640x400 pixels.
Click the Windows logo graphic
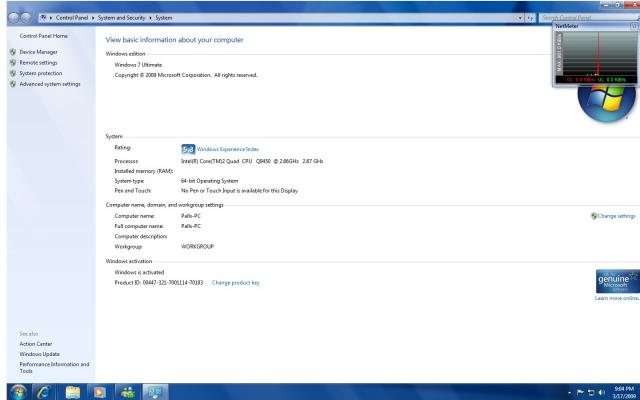(x=607, y=102)
